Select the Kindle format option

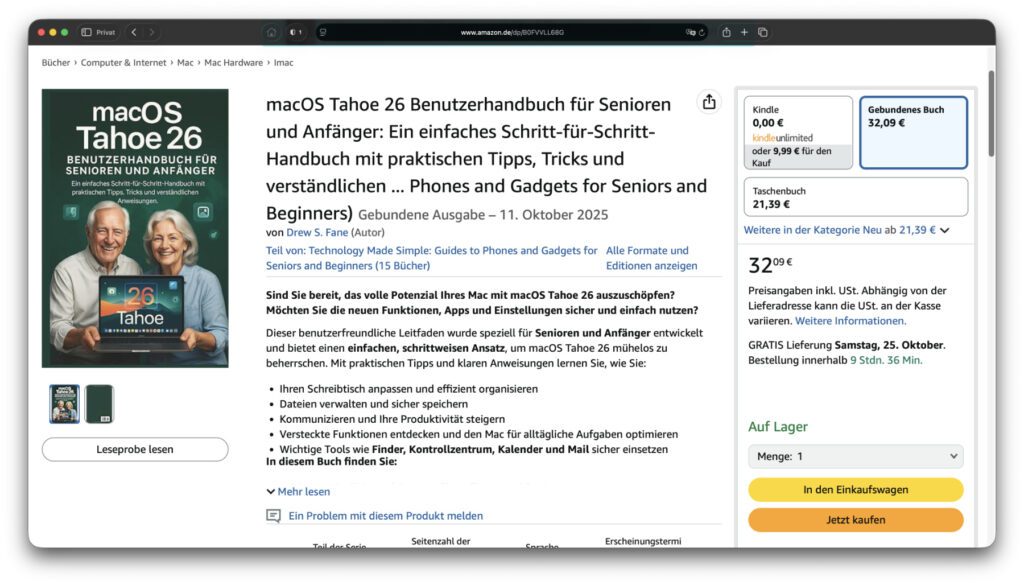tap(798, 132)
